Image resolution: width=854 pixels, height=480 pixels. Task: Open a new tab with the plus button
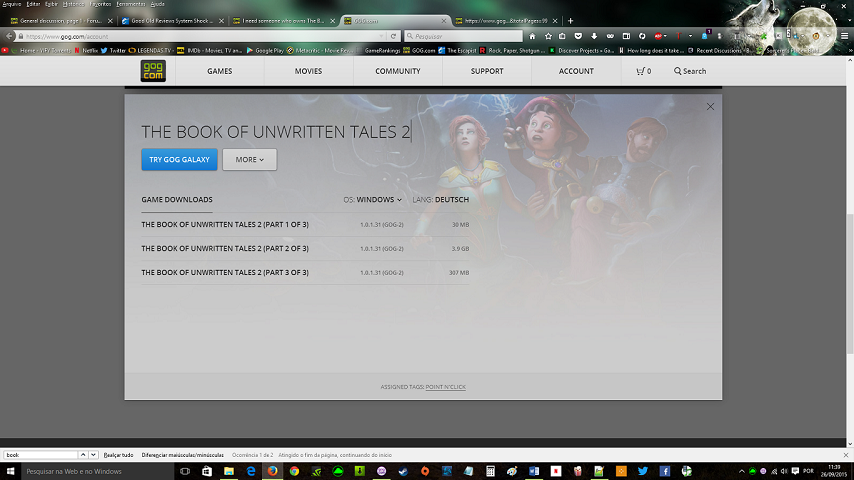[x=570, y=21]
